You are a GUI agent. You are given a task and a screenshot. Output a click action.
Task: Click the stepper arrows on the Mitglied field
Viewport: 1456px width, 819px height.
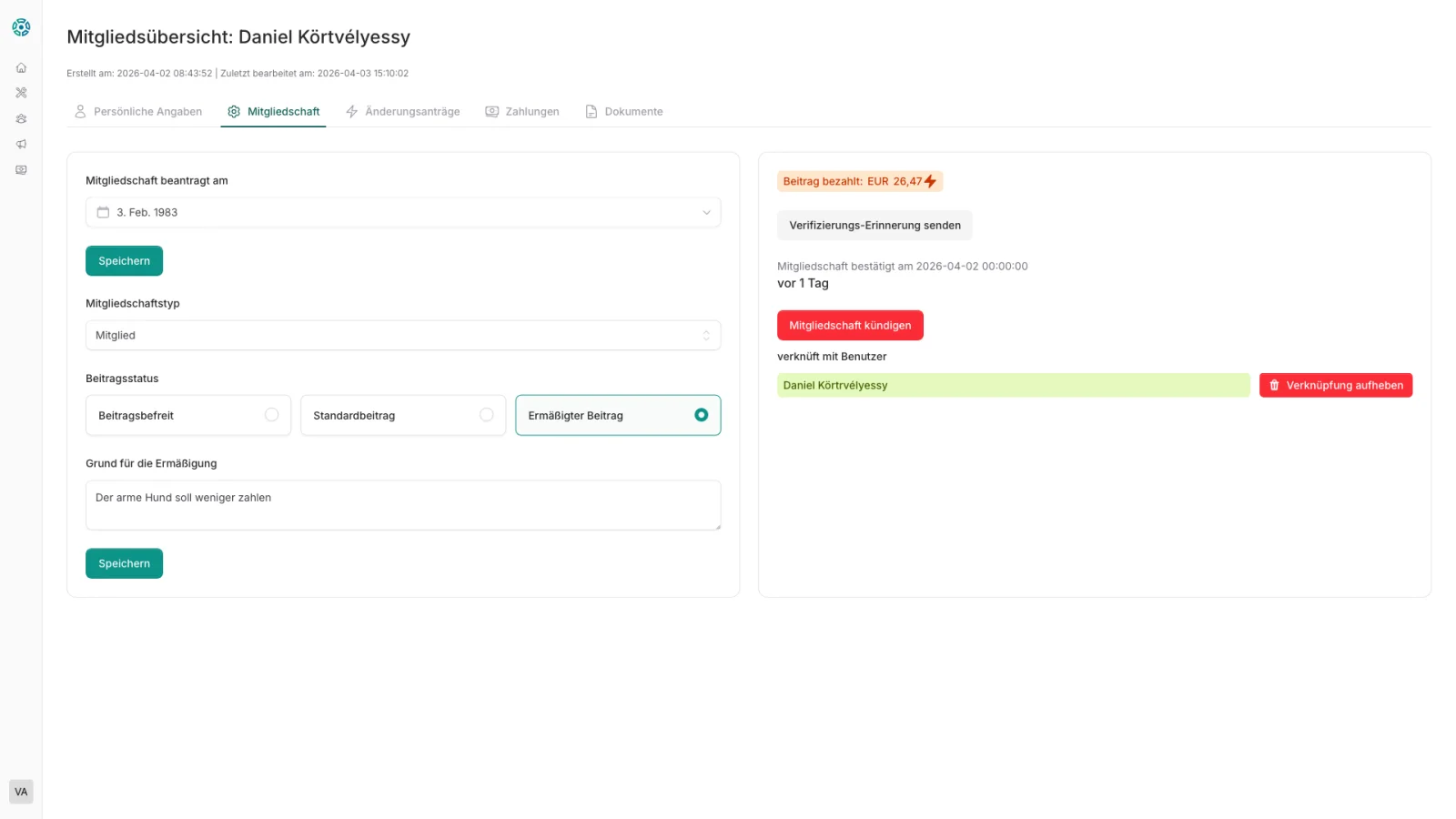point(706,335)
